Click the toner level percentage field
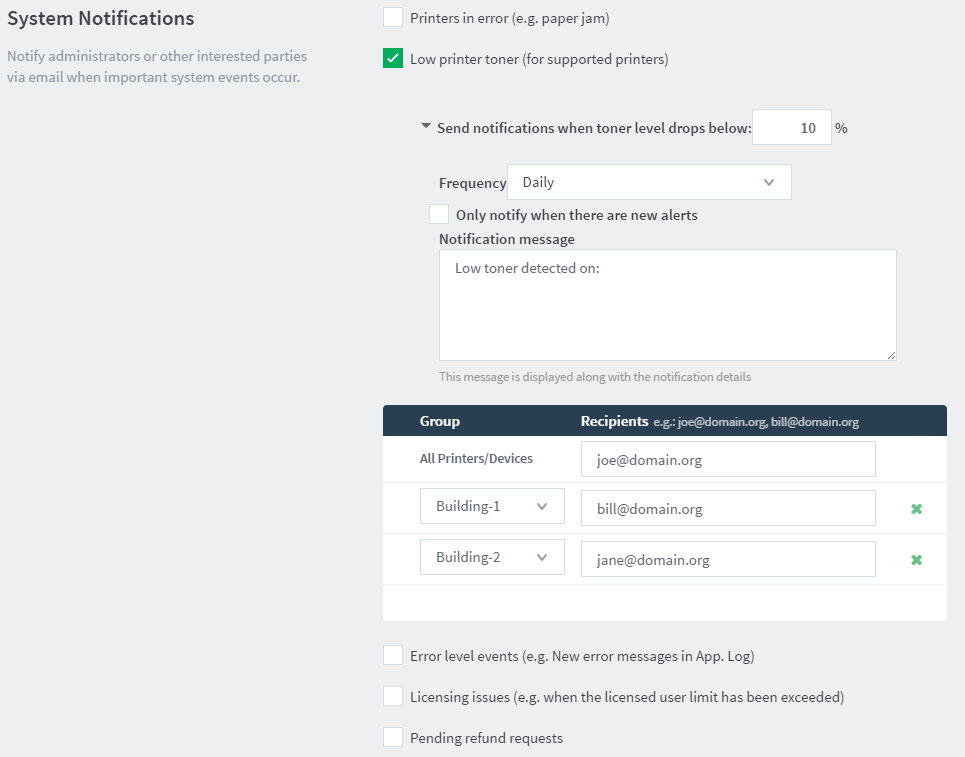This screenshot has height=757, width=965. pos(791,127)
